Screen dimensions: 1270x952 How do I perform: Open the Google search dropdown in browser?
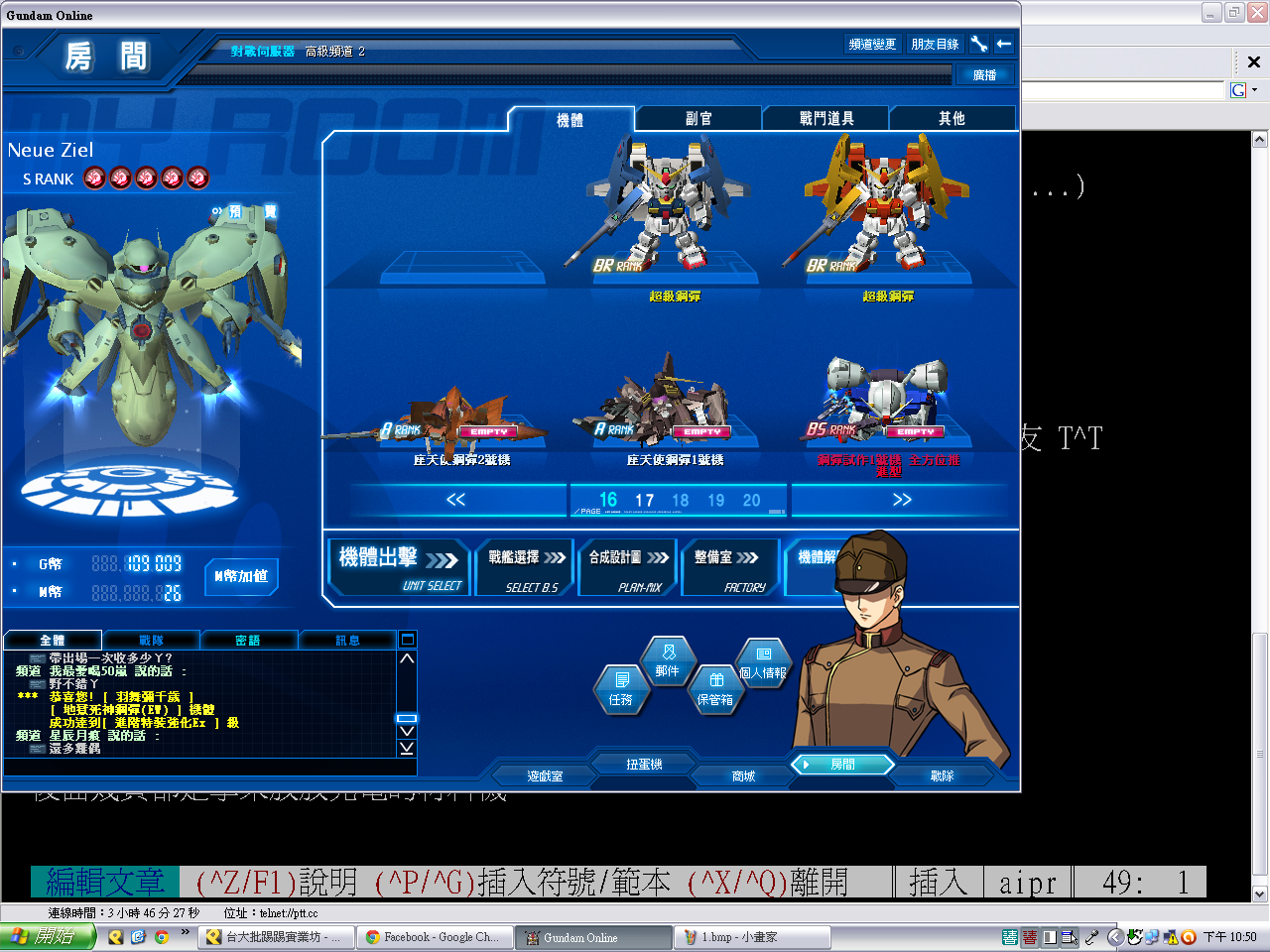pyautogui.click(x=1254, y=90)
